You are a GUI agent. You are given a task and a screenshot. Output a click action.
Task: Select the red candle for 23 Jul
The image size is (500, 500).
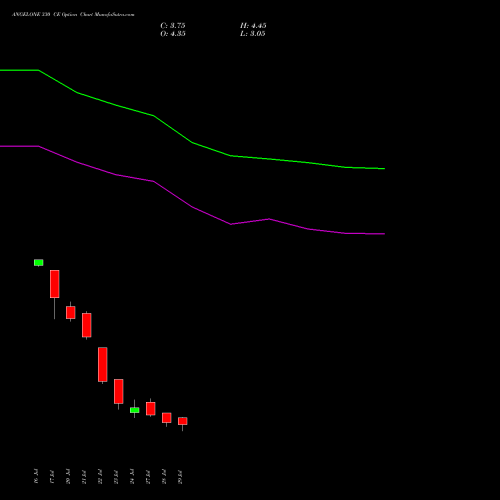(119, 391)
